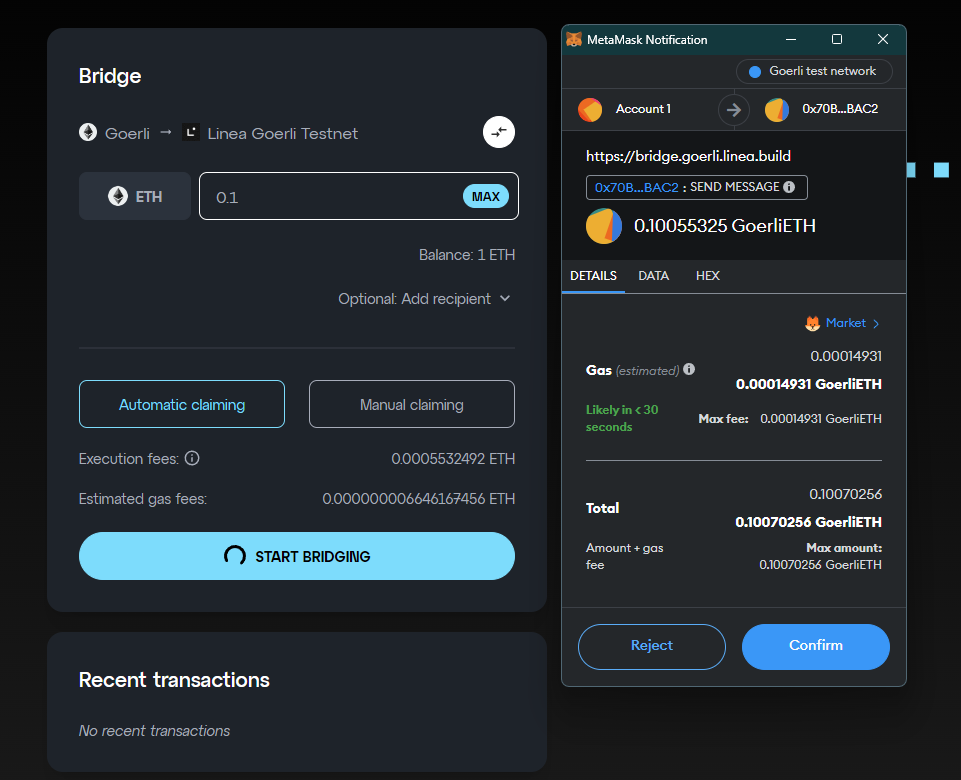961x780 pixels.
Task: Click the 0.000000006646167456 ETH gas fee value
Action: pyautogui.click(x=419, y=499)
